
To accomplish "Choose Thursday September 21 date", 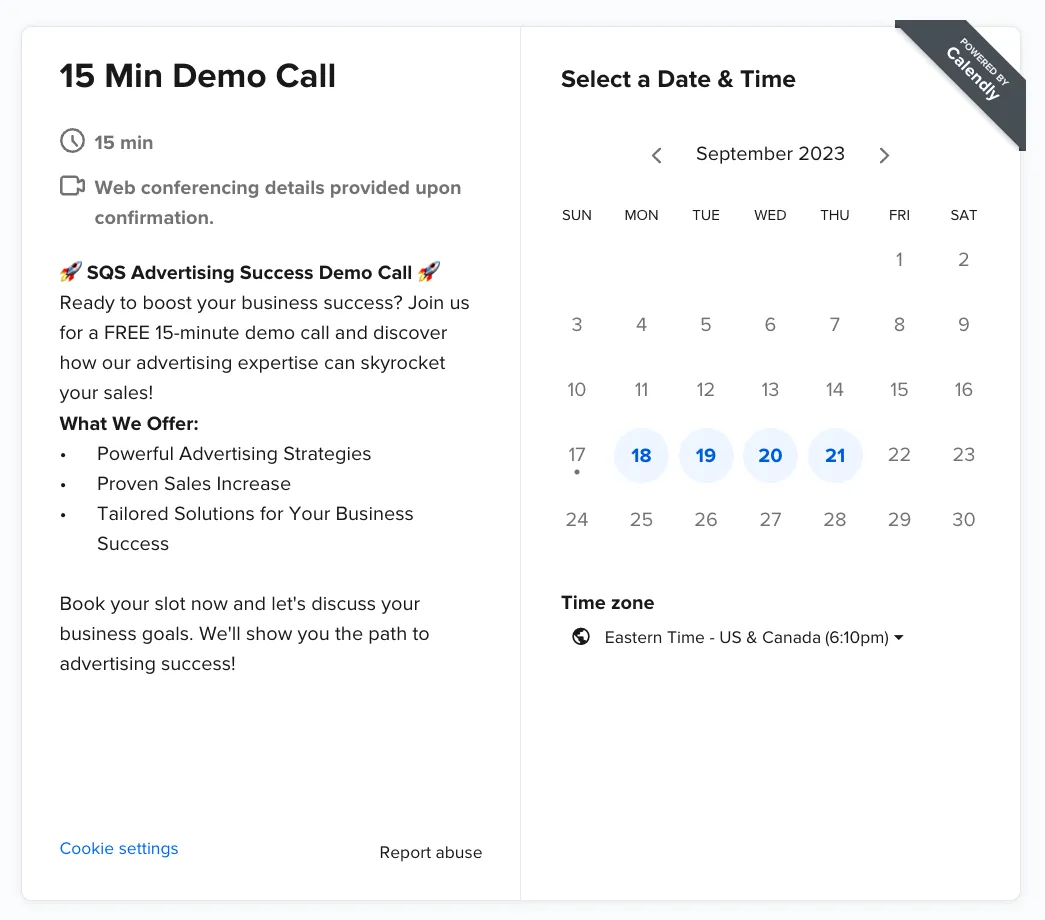I will pos(835,455).
